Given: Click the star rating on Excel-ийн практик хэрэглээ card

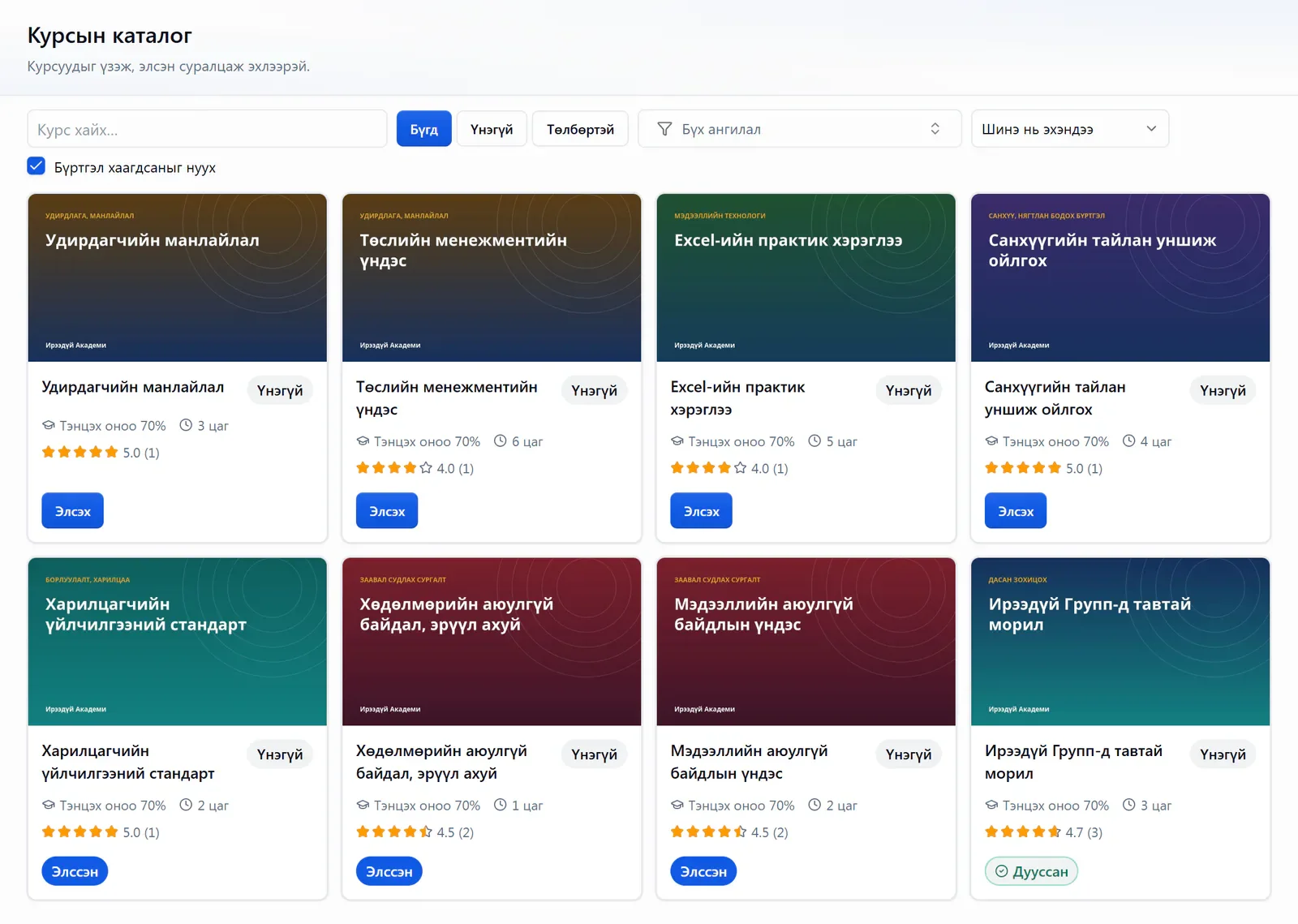Looking at the screenshot, I should (x=708, y=468).
